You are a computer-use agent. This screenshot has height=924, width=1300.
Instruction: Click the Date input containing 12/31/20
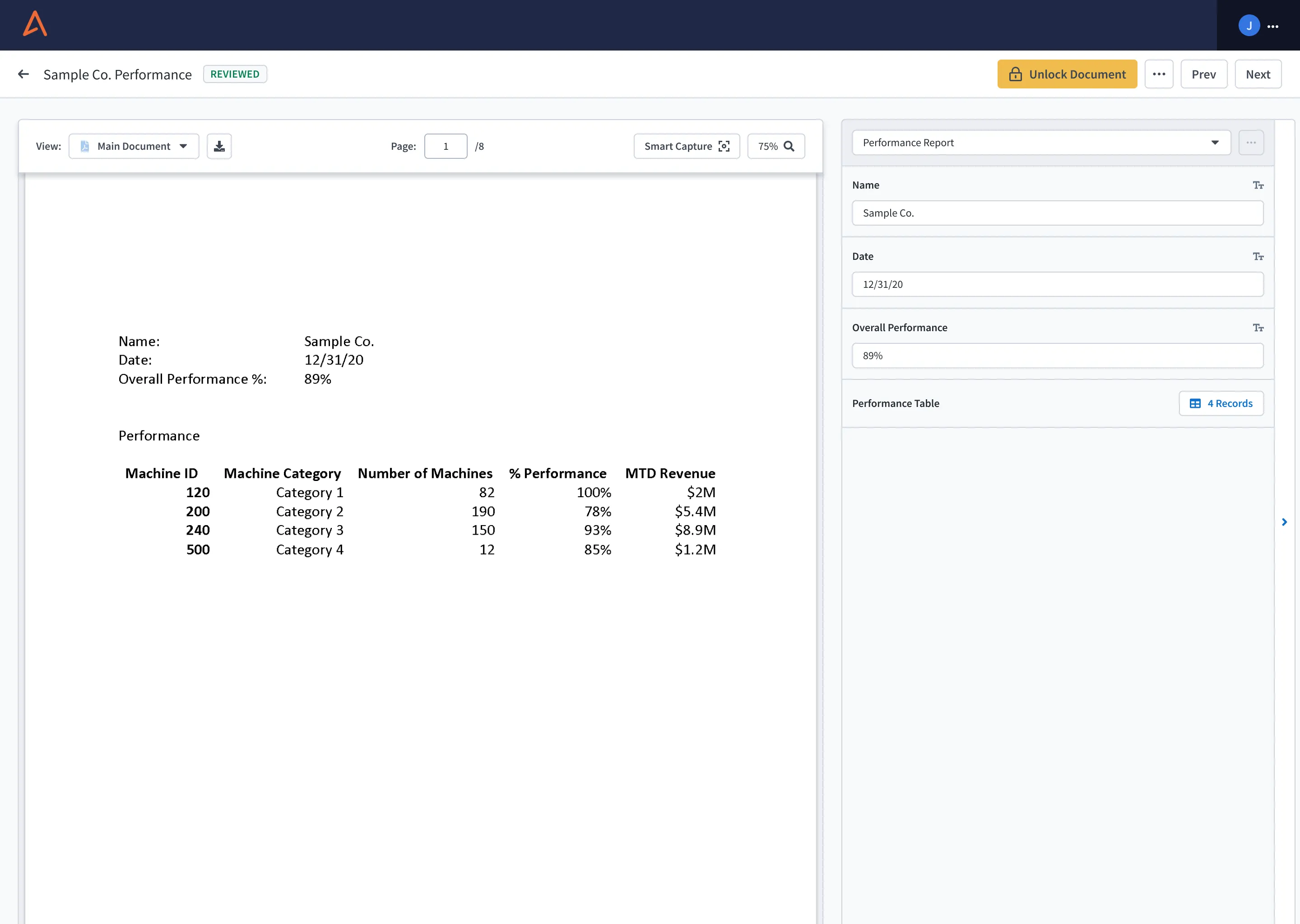(x=1058, y=285)
